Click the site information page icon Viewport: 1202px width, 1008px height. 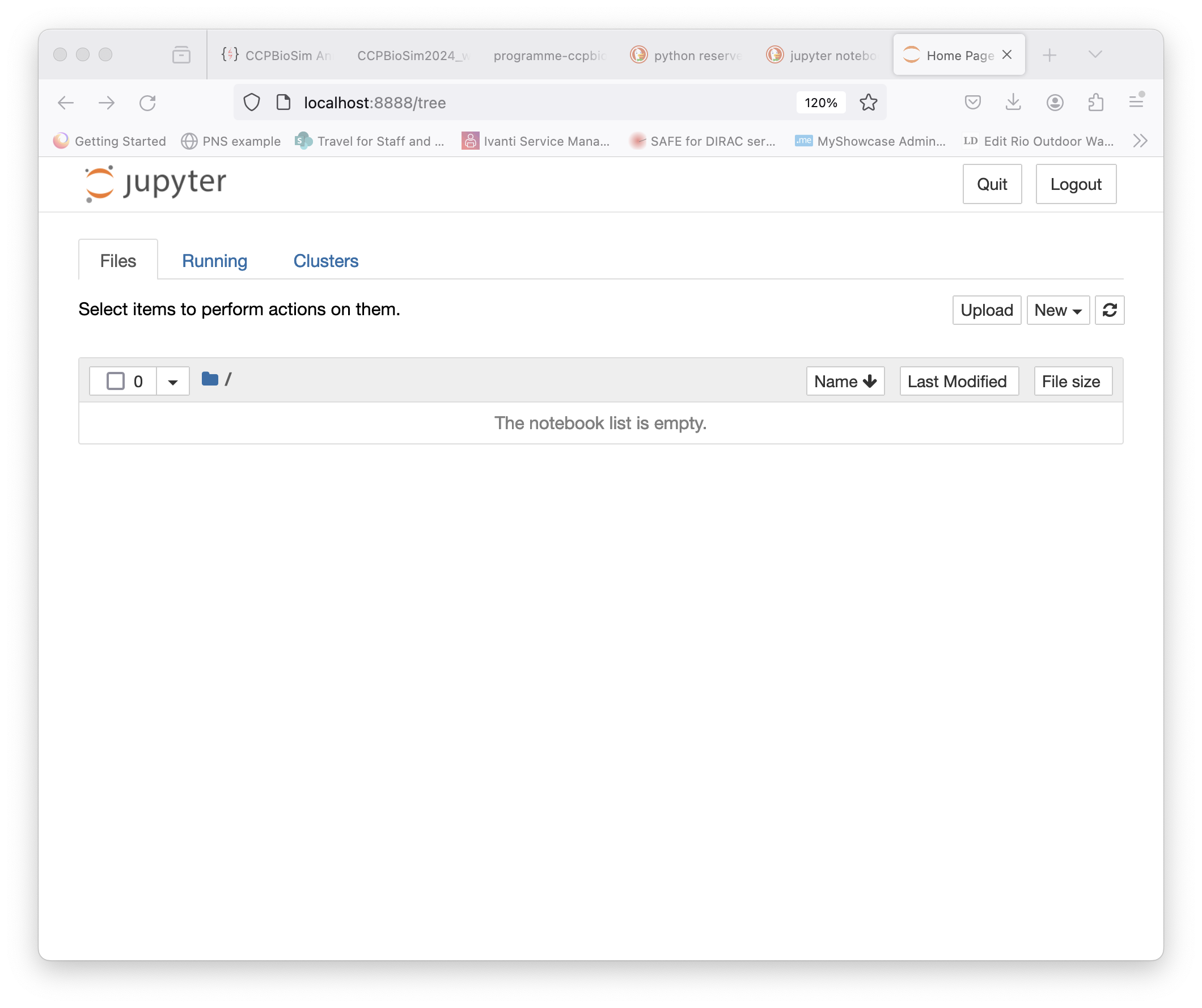[x=283, y=103]
